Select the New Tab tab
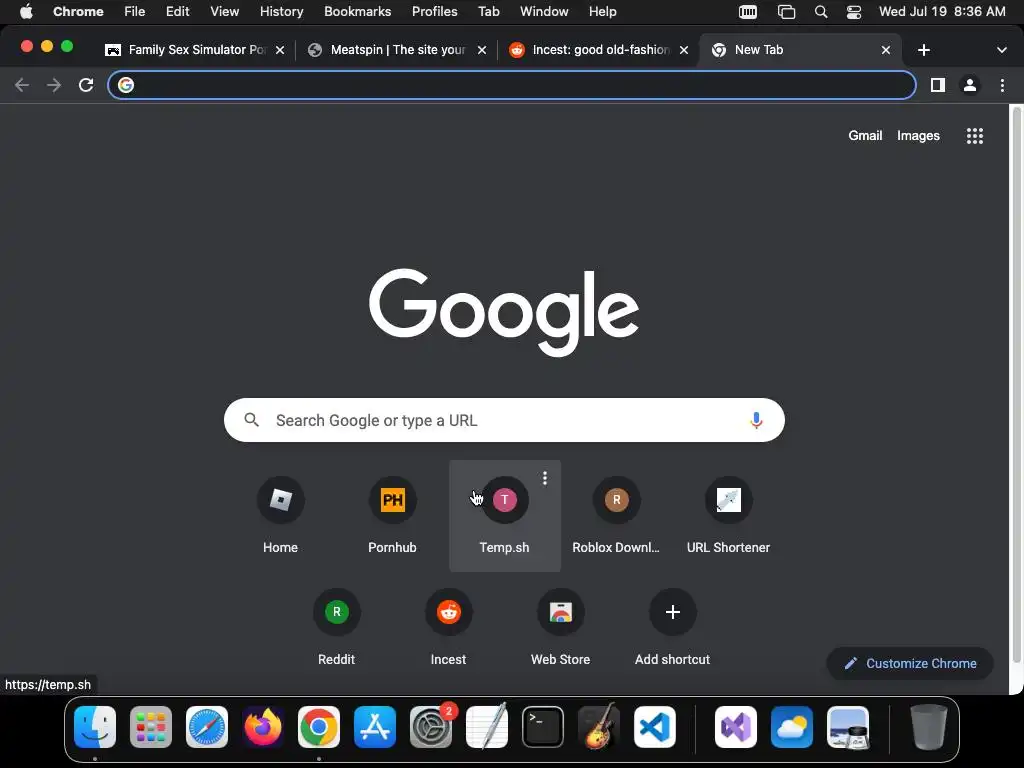 800,50
